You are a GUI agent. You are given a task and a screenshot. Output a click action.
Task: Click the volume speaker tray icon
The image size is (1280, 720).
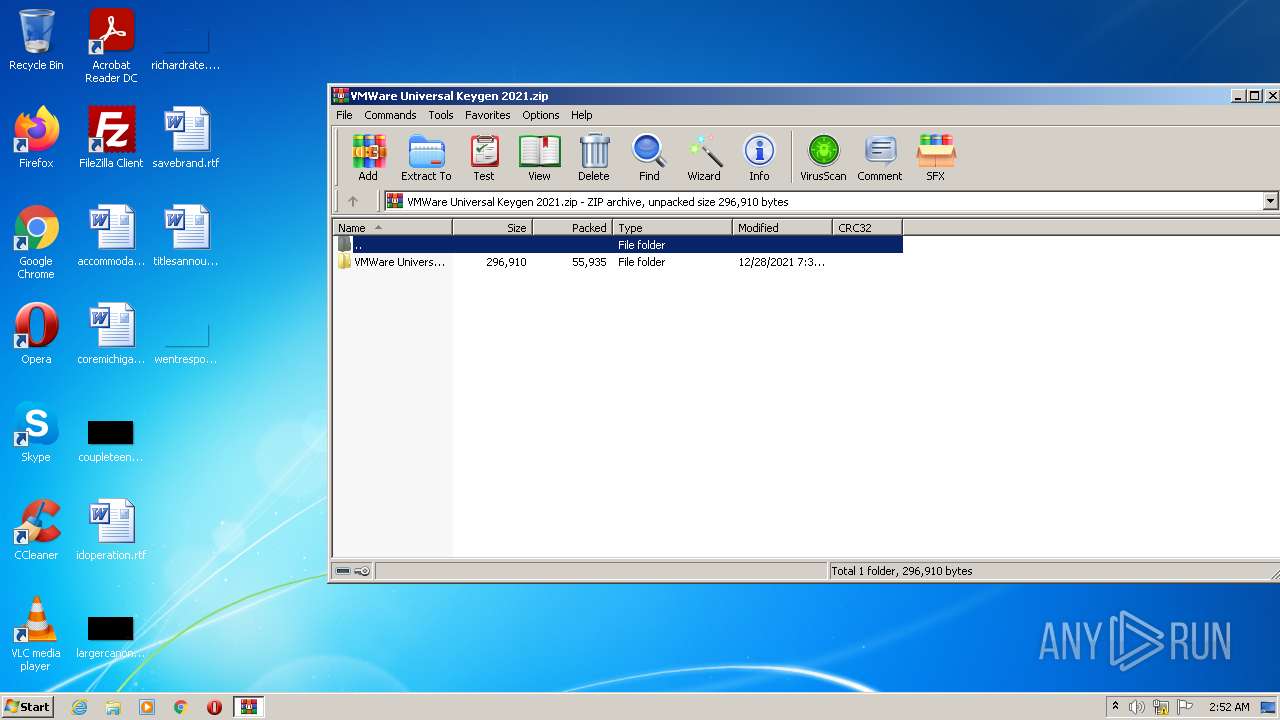pyautogui.click(x=1137, y=707)
